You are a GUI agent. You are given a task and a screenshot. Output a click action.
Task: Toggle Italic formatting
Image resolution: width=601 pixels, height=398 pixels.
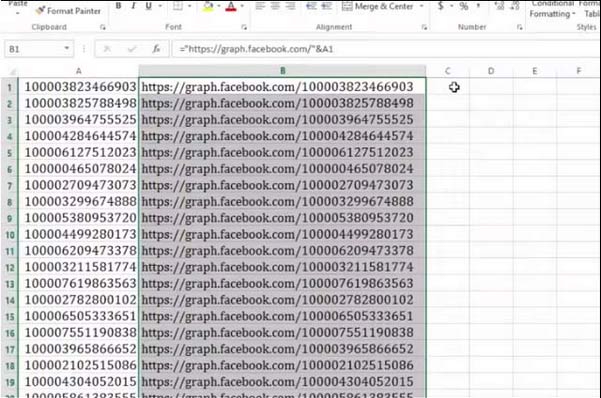click(x=133, y=6)
